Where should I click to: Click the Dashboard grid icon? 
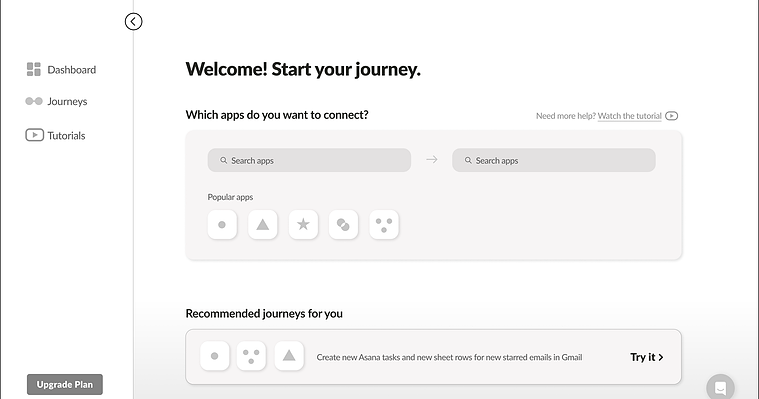point(33,69)
